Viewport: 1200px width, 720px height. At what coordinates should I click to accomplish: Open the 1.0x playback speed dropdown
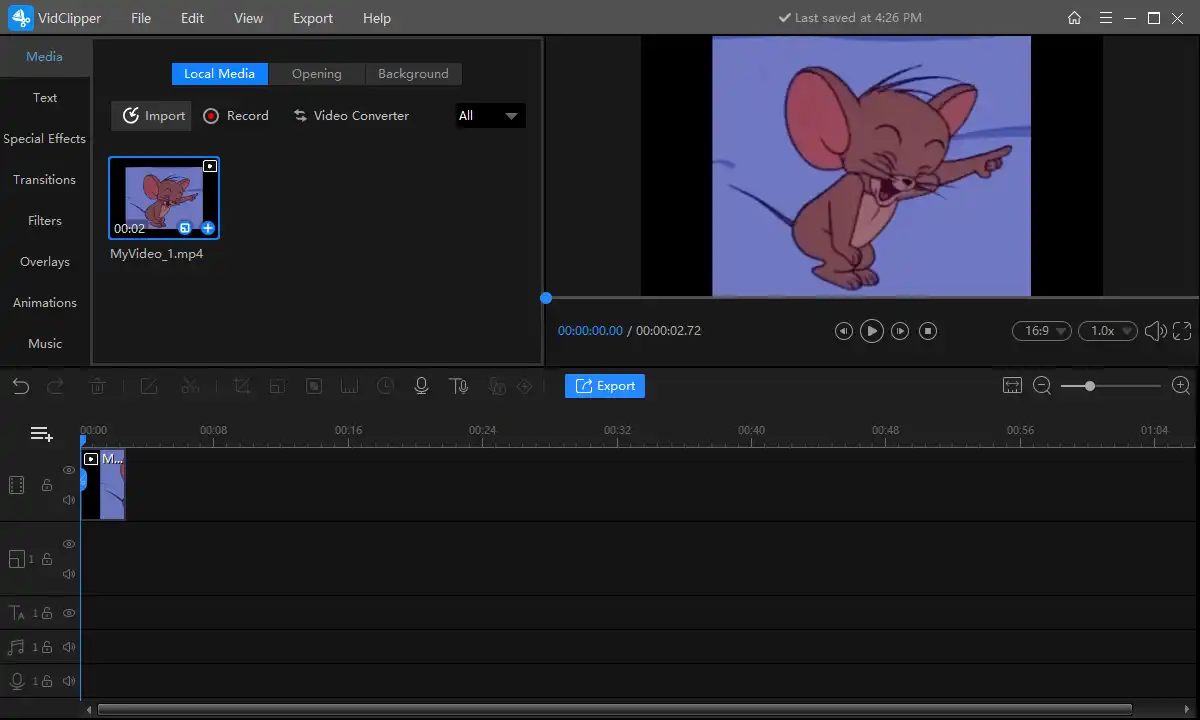point(1108,331)
